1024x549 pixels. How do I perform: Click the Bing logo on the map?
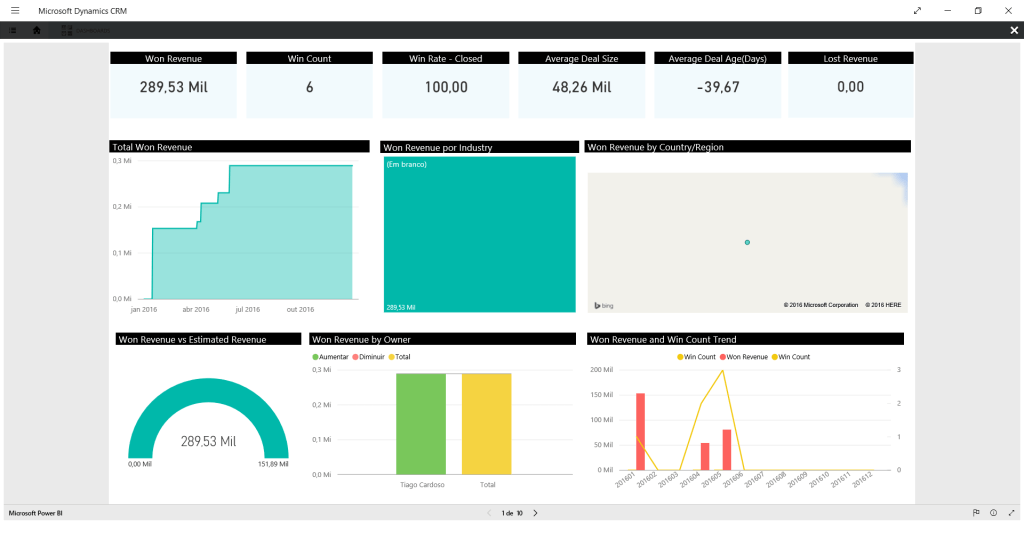604,306
